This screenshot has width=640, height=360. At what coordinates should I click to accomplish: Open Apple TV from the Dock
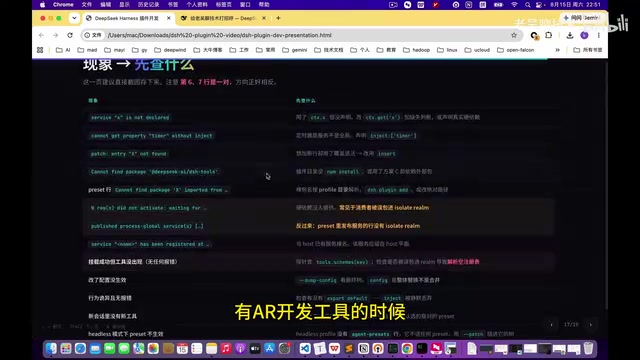[255, 349]
